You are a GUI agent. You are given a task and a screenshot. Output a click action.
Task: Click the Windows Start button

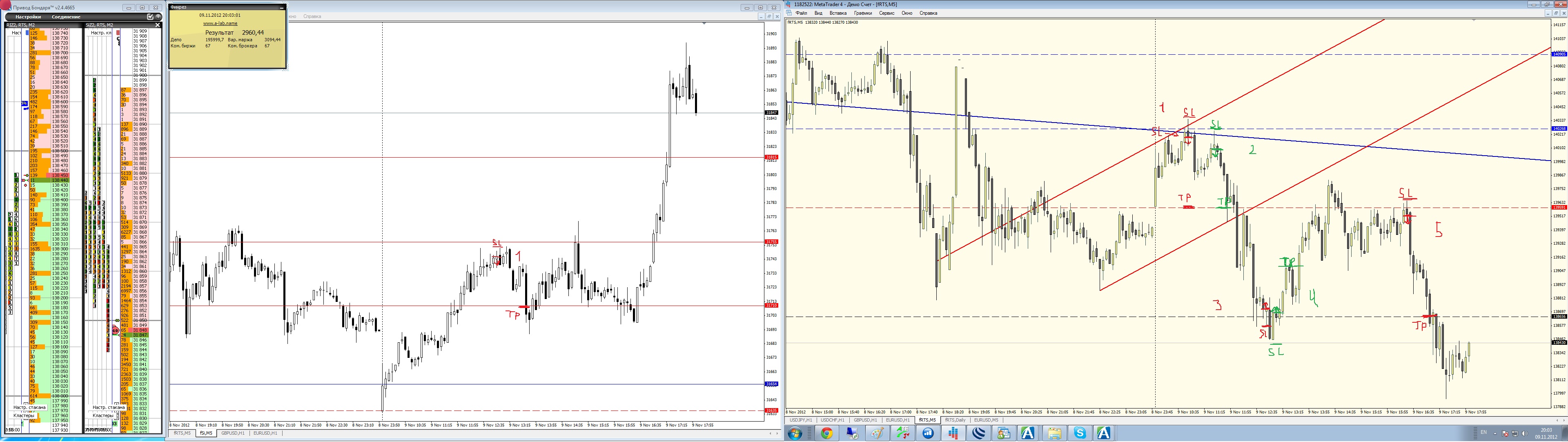tap(794, 433)
